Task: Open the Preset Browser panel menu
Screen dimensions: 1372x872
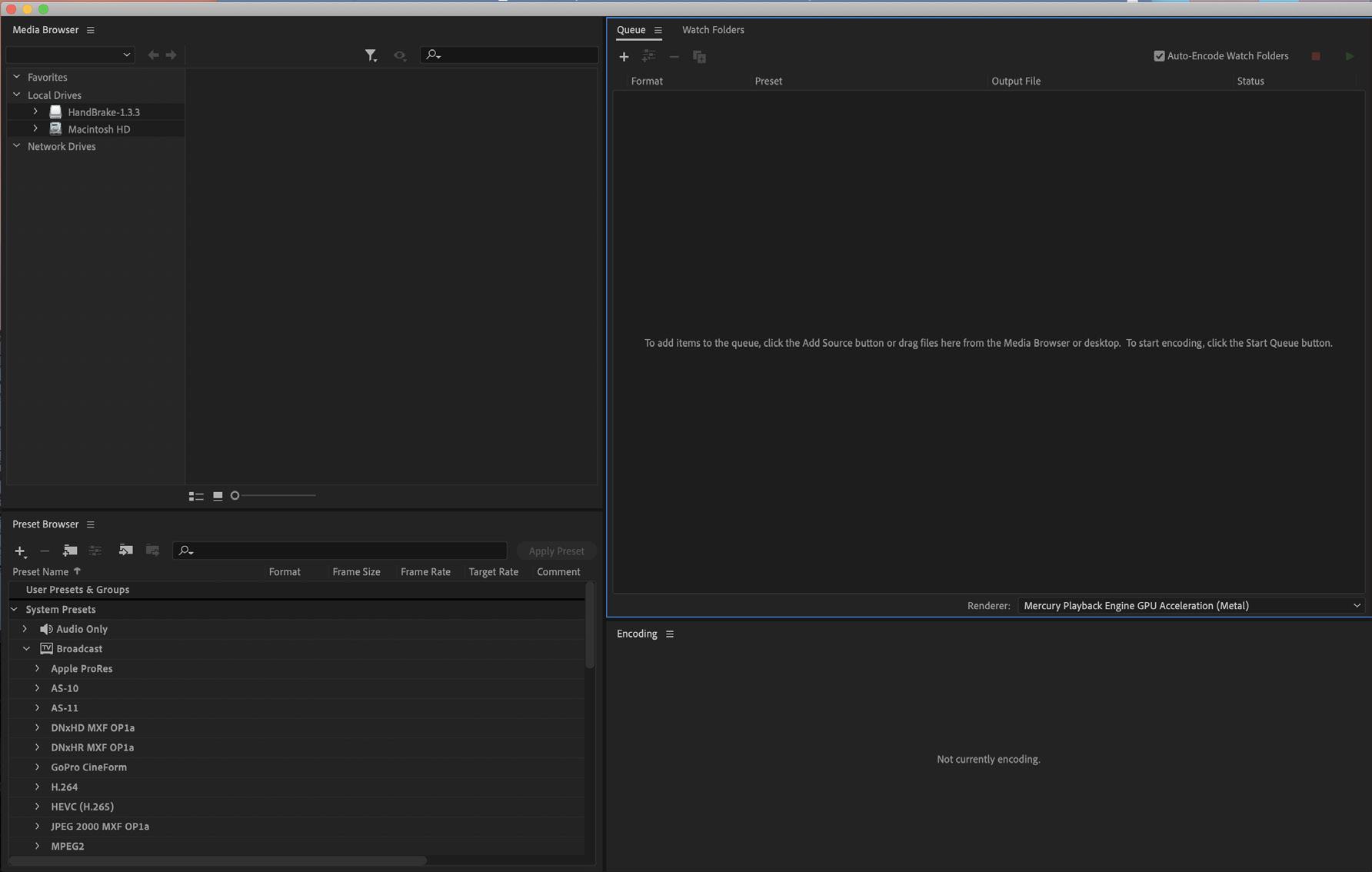Action: (x=91, y=524)
